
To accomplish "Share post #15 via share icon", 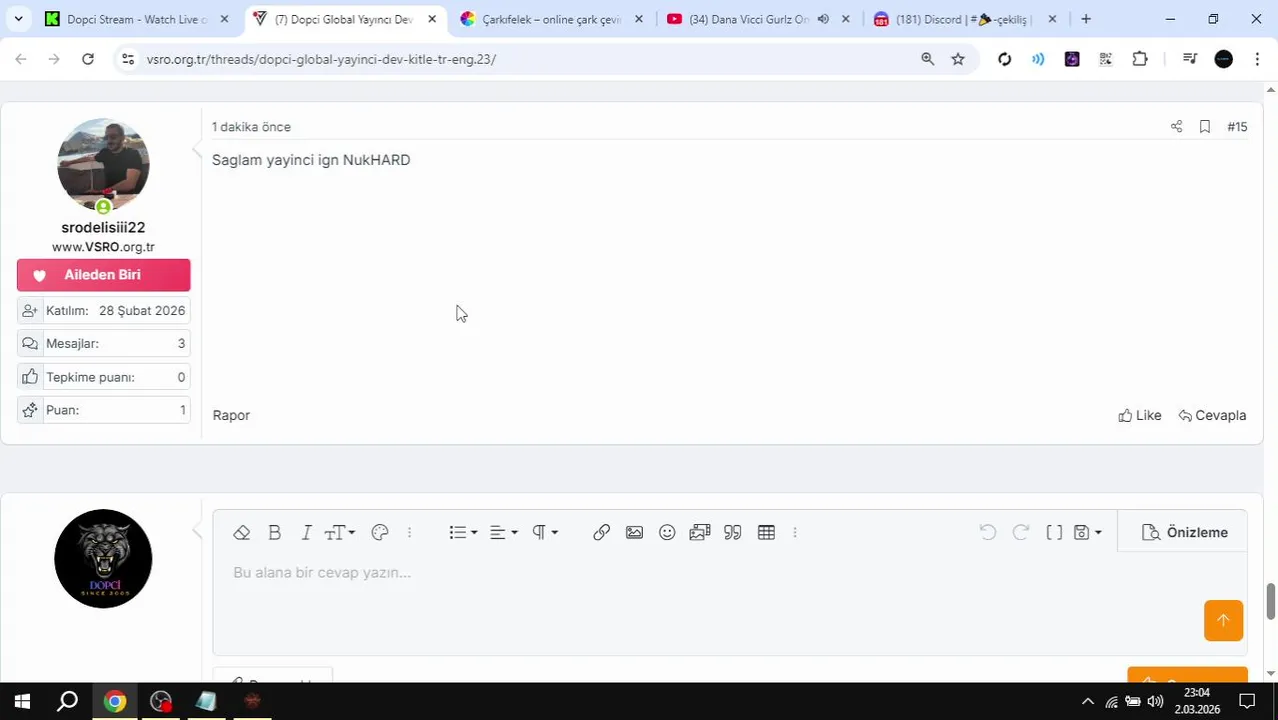I will [1176, 127].
